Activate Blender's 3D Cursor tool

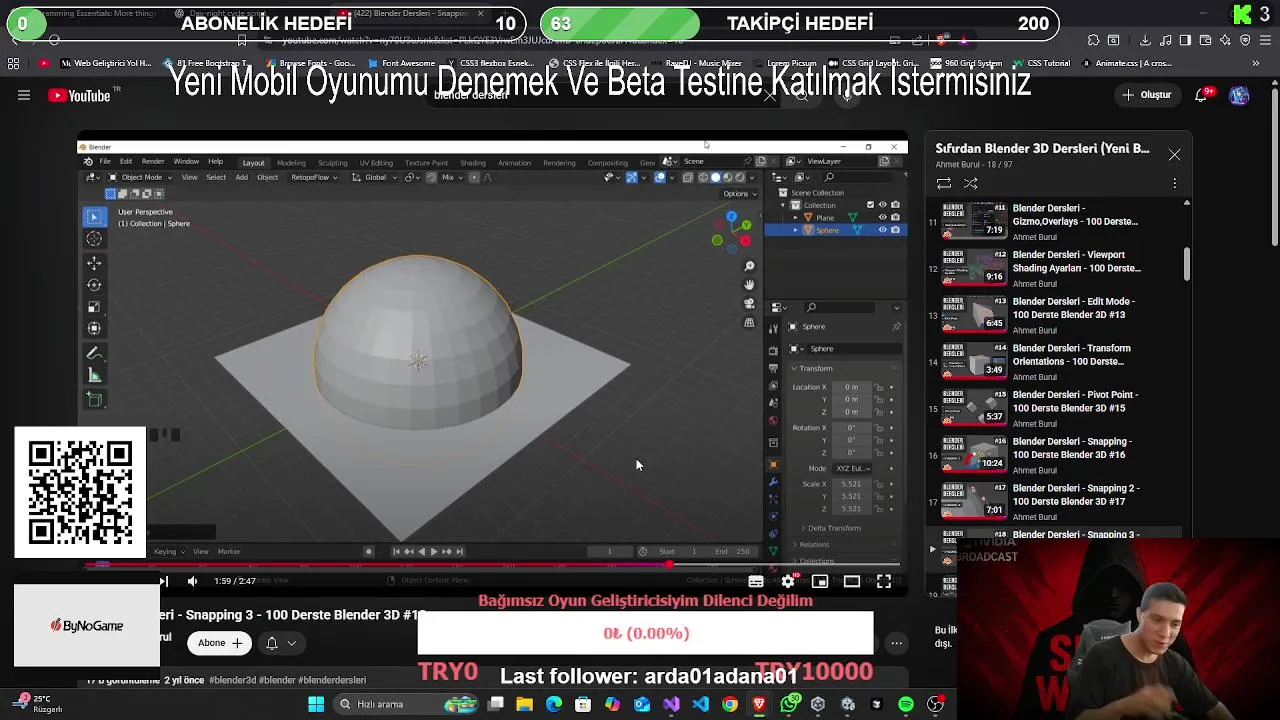pyautogui.click(x=95, y=238)
